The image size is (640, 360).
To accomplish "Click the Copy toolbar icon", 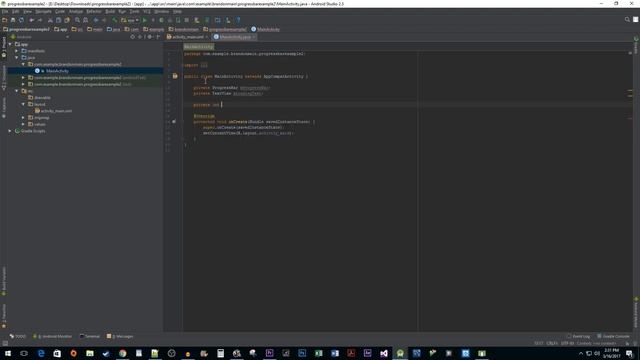I will coord(58,20).
